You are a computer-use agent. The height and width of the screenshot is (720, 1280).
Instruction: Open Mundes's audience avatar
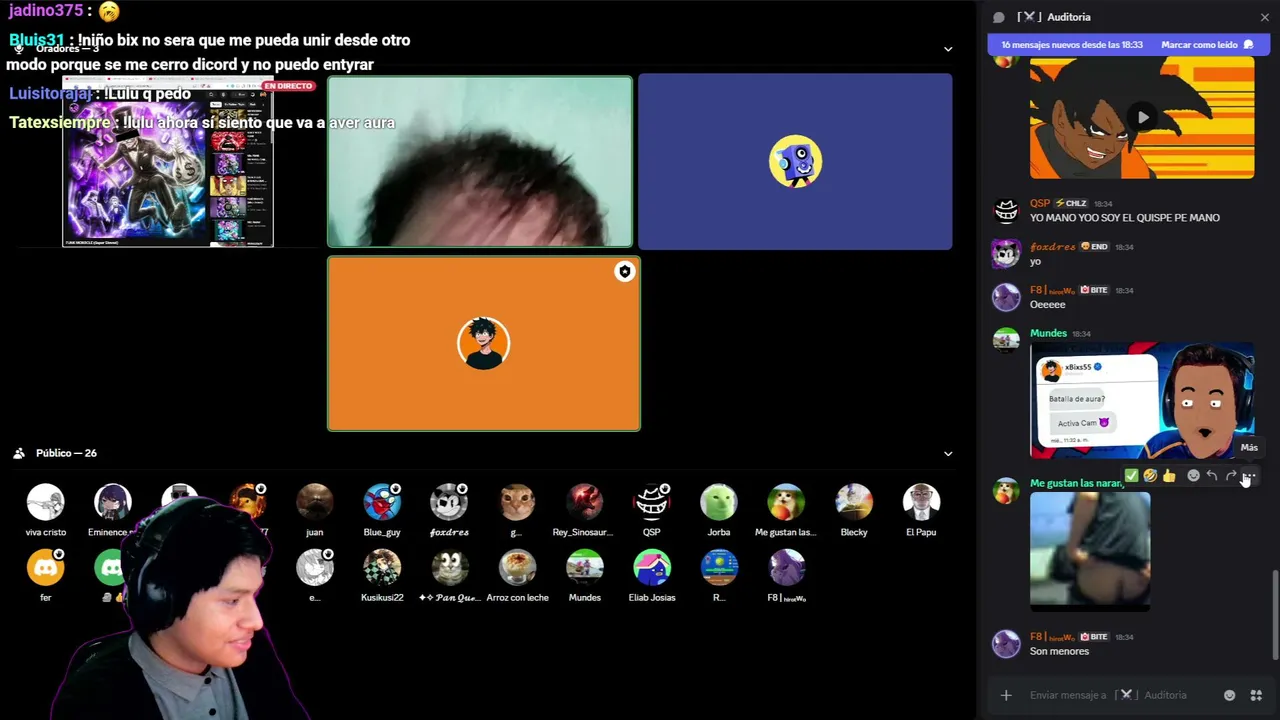[584, 568]
